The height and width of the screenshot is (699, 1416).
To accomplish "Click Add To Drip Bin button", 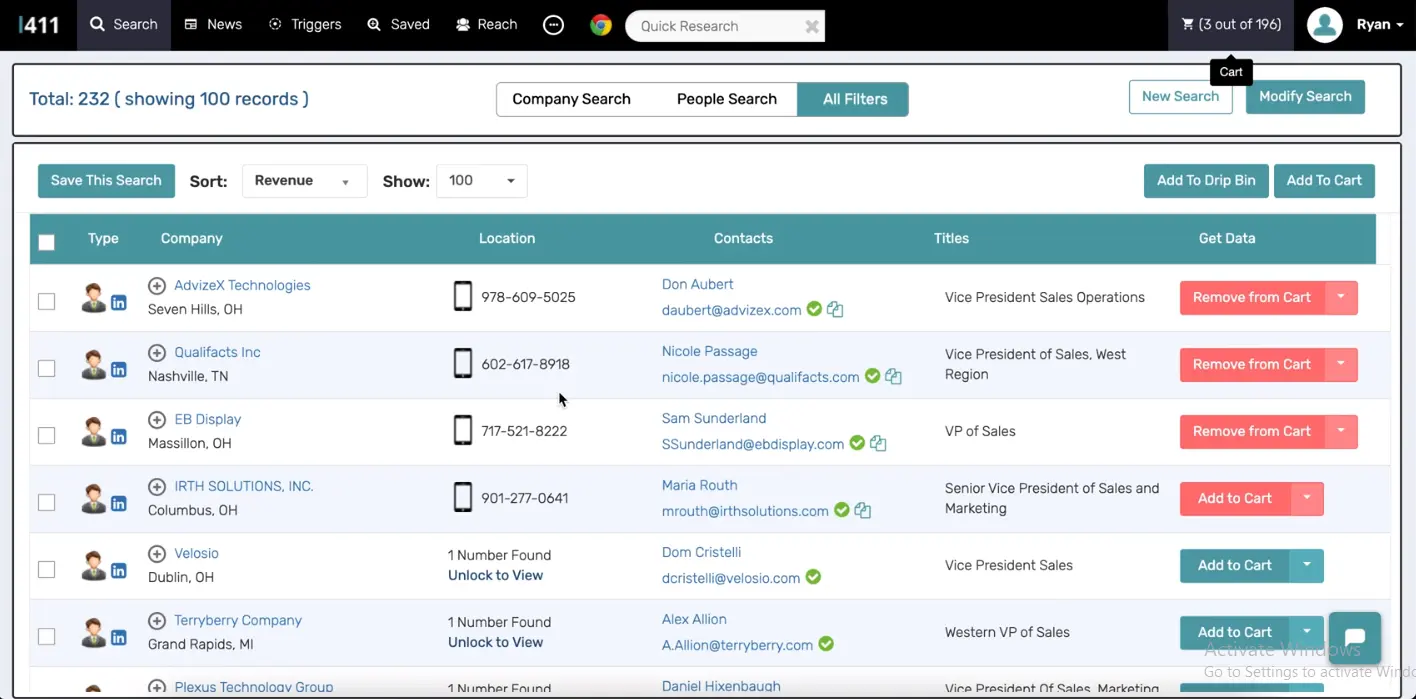I will (x=1206, y=181).
